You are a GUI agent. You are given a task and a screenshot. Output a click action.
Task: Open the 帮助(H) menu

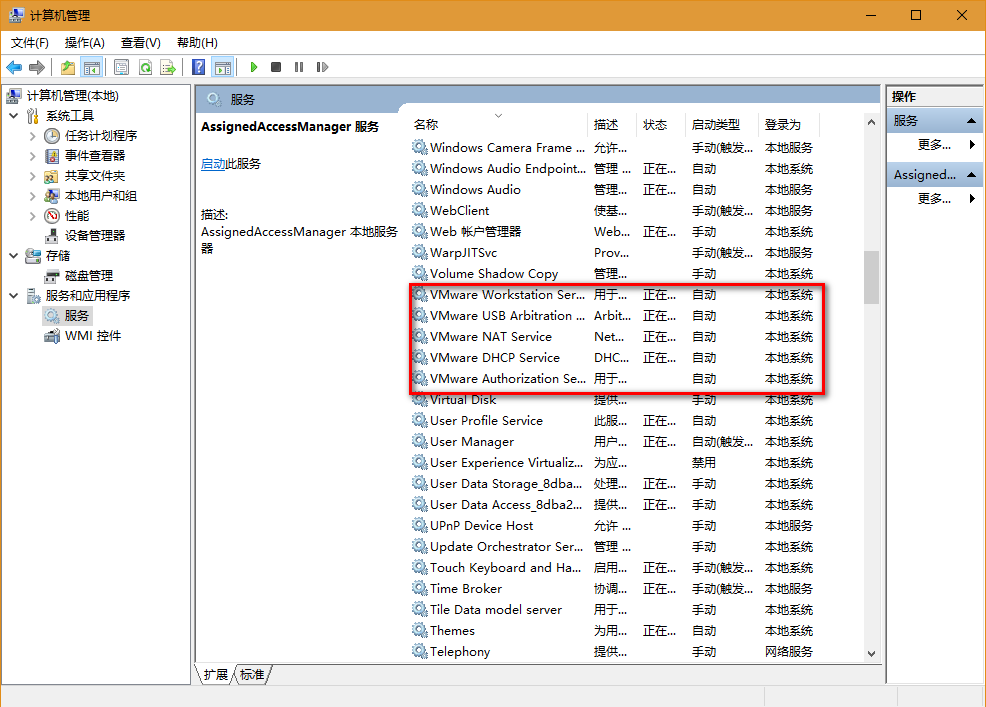point(197,43)
